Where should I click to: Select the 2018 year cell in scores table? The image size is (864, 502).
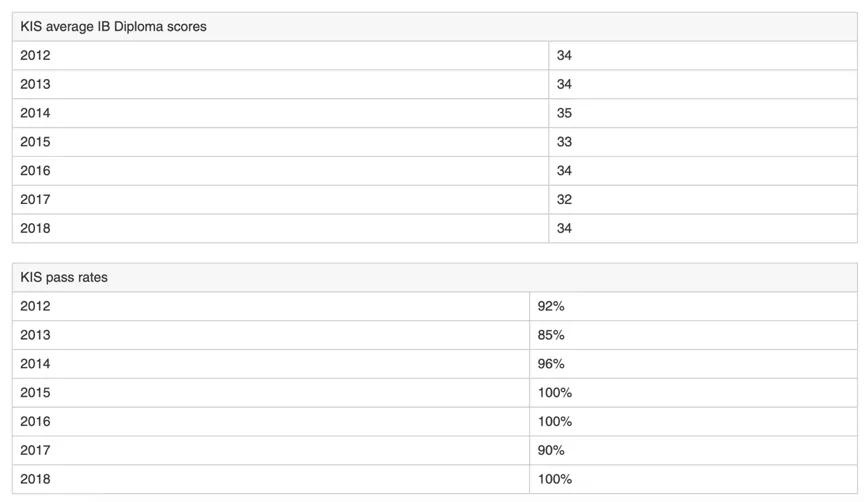coord(280,228)
